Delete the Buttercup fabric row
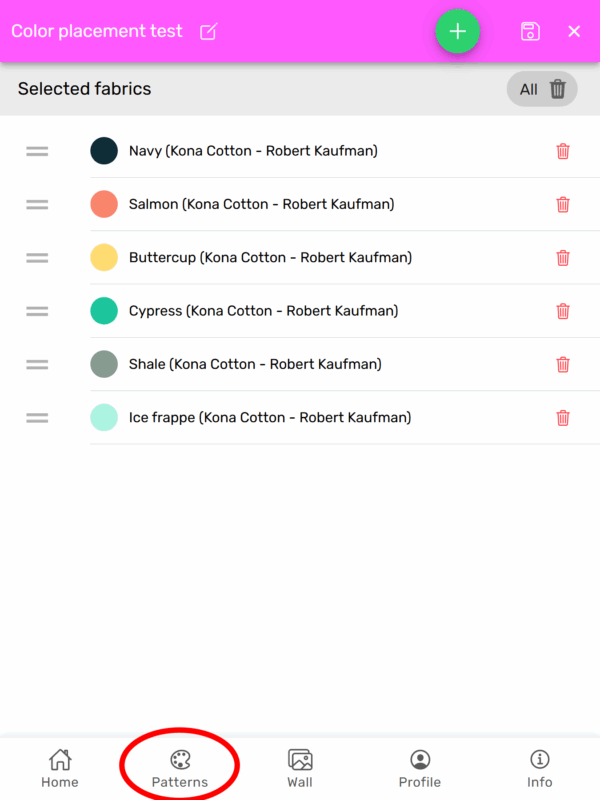Viewport: 600px width, 800px height. coord(563,258)
